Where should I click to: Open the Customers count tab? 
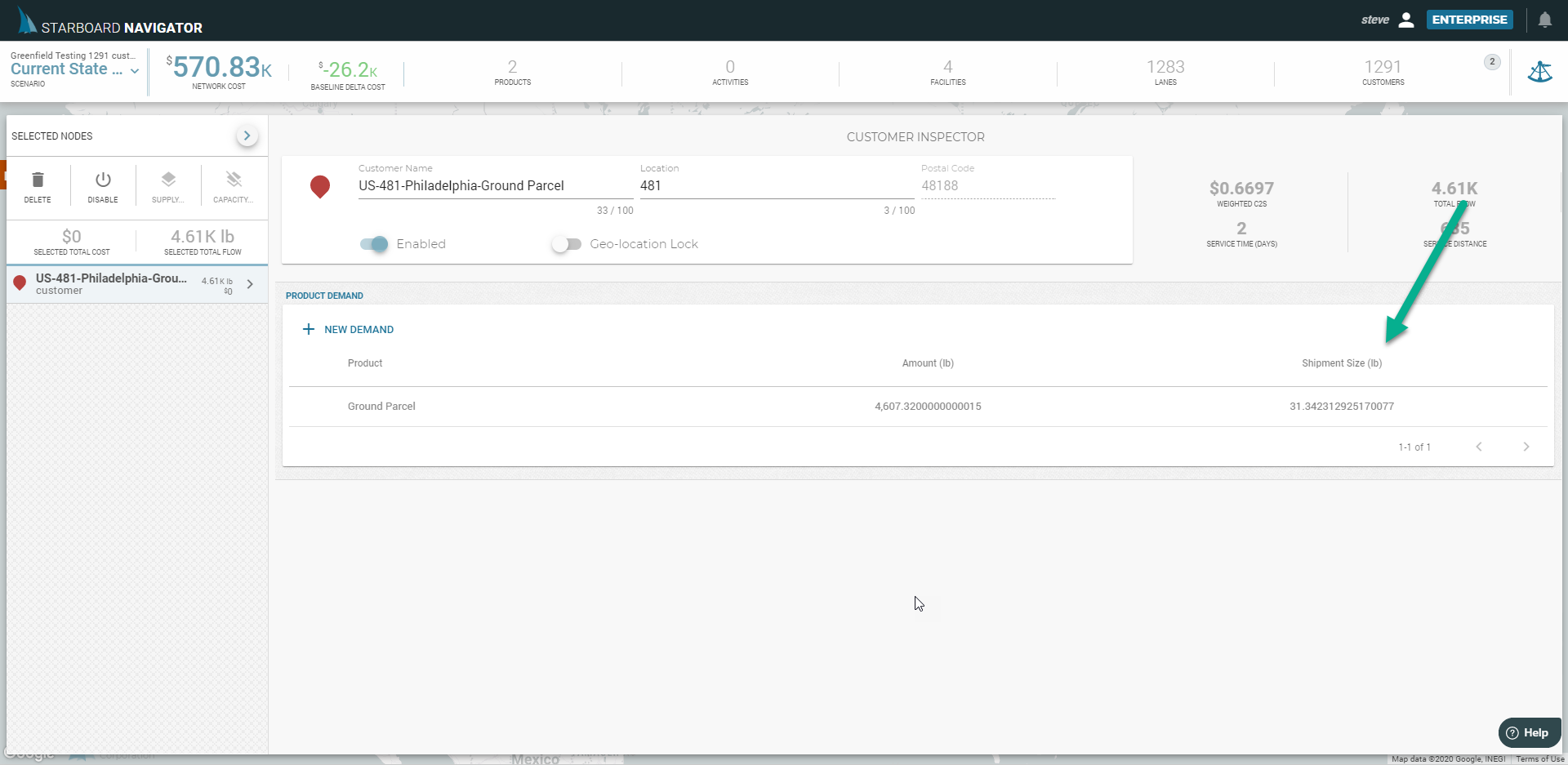pyautogui.click(x=1383, y=72)
